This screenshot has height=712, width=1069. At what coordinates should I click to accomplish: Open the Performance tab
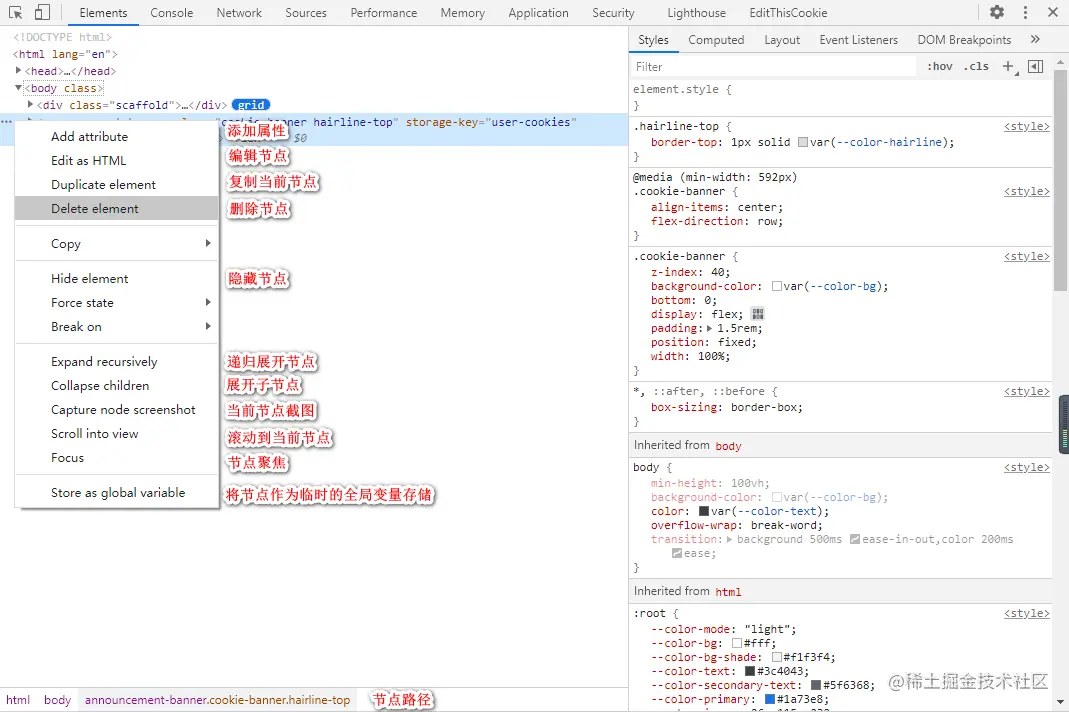point(383,12)
